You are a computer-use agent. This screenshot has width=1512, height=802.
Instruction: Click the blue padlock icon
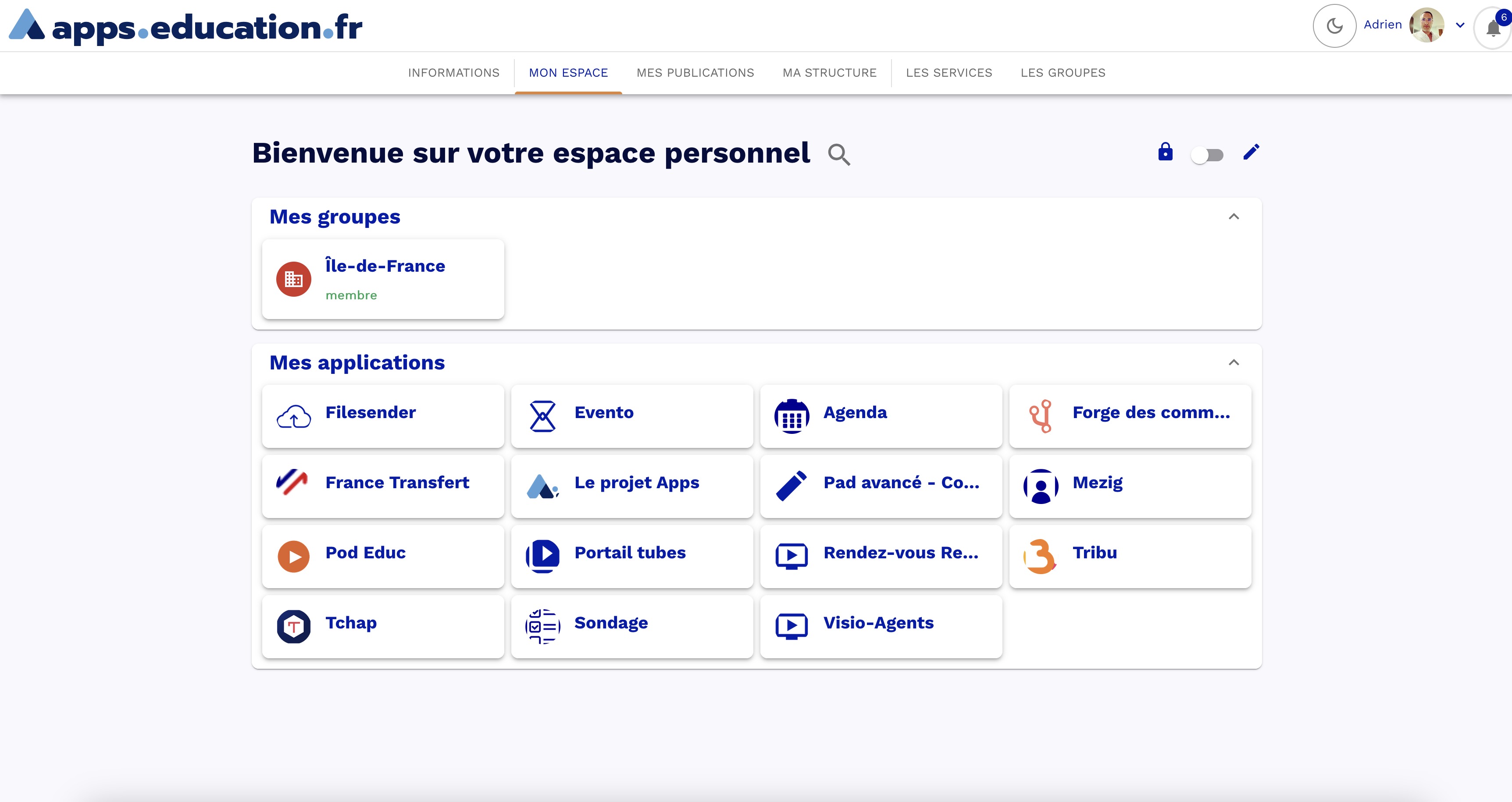[x=1165, y=151]
